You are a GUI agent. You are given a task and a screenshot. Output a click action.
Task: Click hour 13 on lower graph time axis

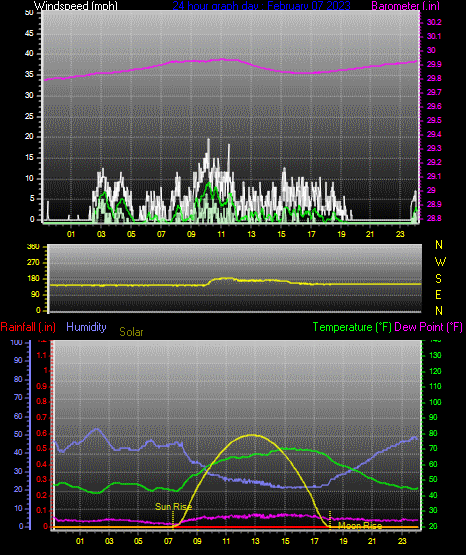[255, 541]
